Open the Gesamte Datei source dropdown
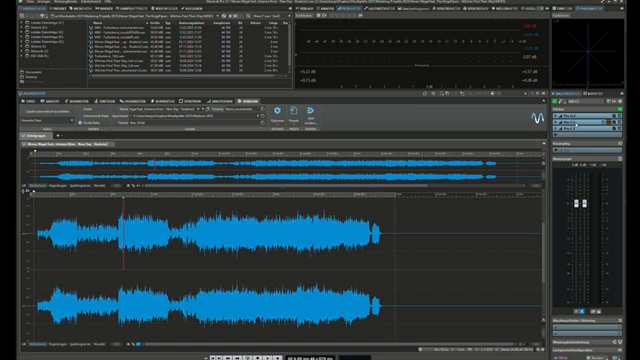Screen dimensions: 640x360 tap(47, 120)
